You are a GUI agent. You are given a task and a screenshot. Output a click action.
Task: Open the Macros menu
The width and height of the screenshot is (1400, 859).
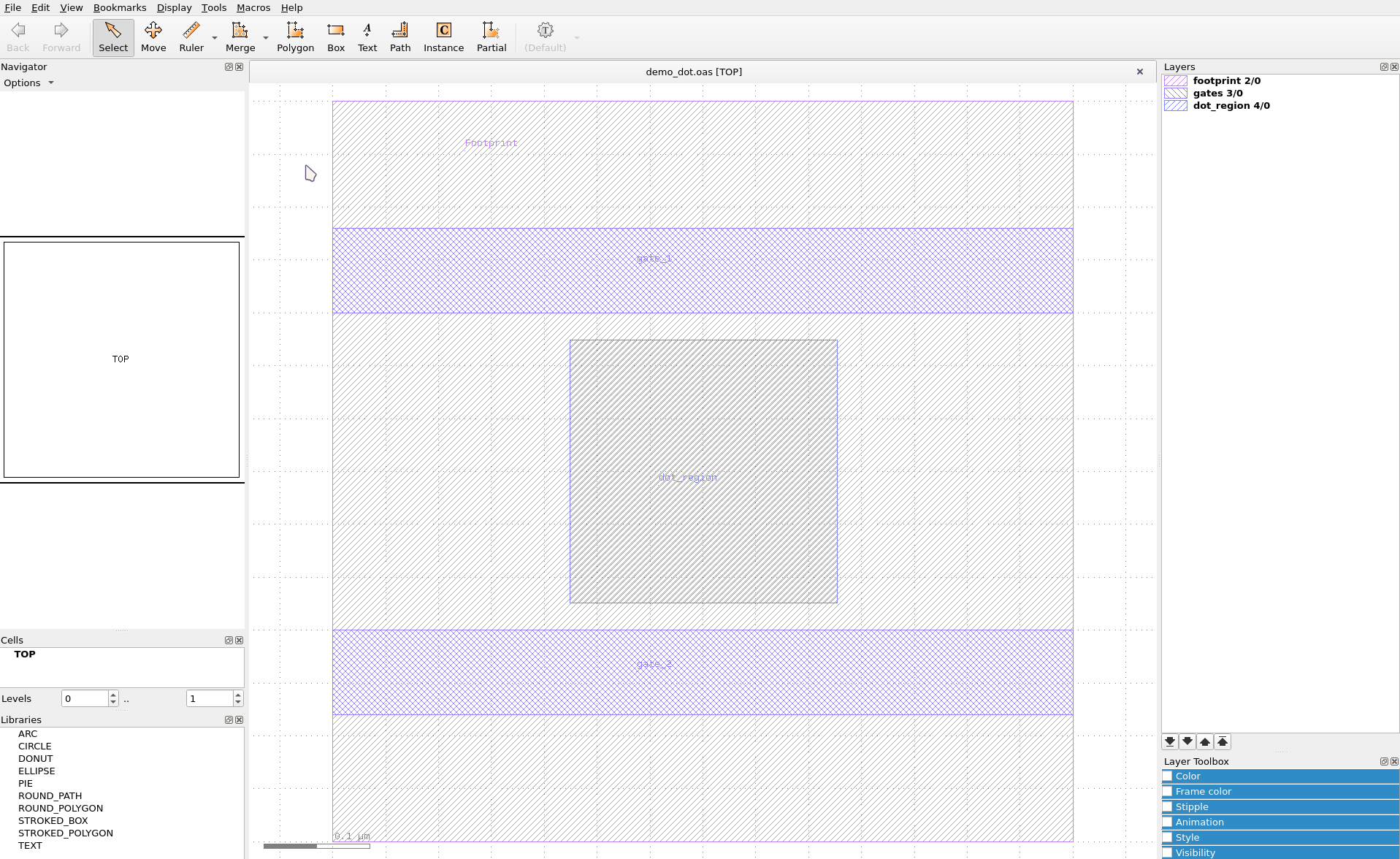click(253, 7)
